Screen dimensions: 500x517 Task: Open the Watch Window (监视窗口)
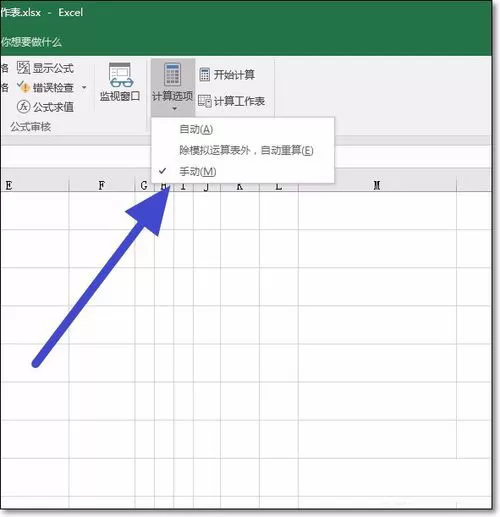click(120, 82)
